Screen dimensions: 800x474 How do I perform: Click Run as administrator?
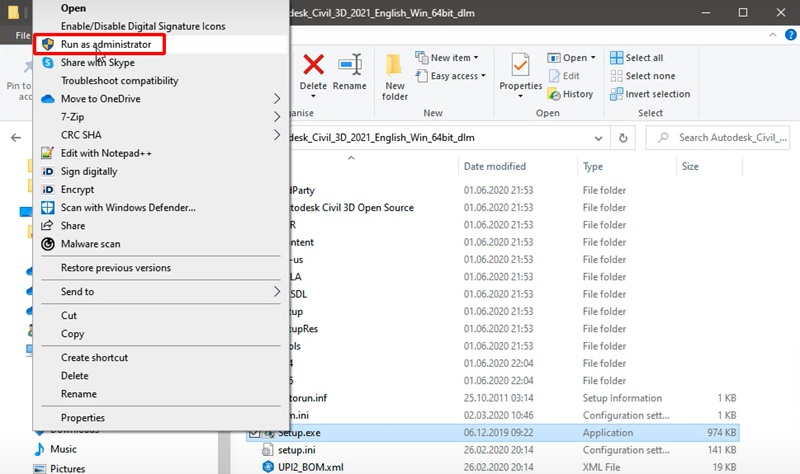click(160, 44)
